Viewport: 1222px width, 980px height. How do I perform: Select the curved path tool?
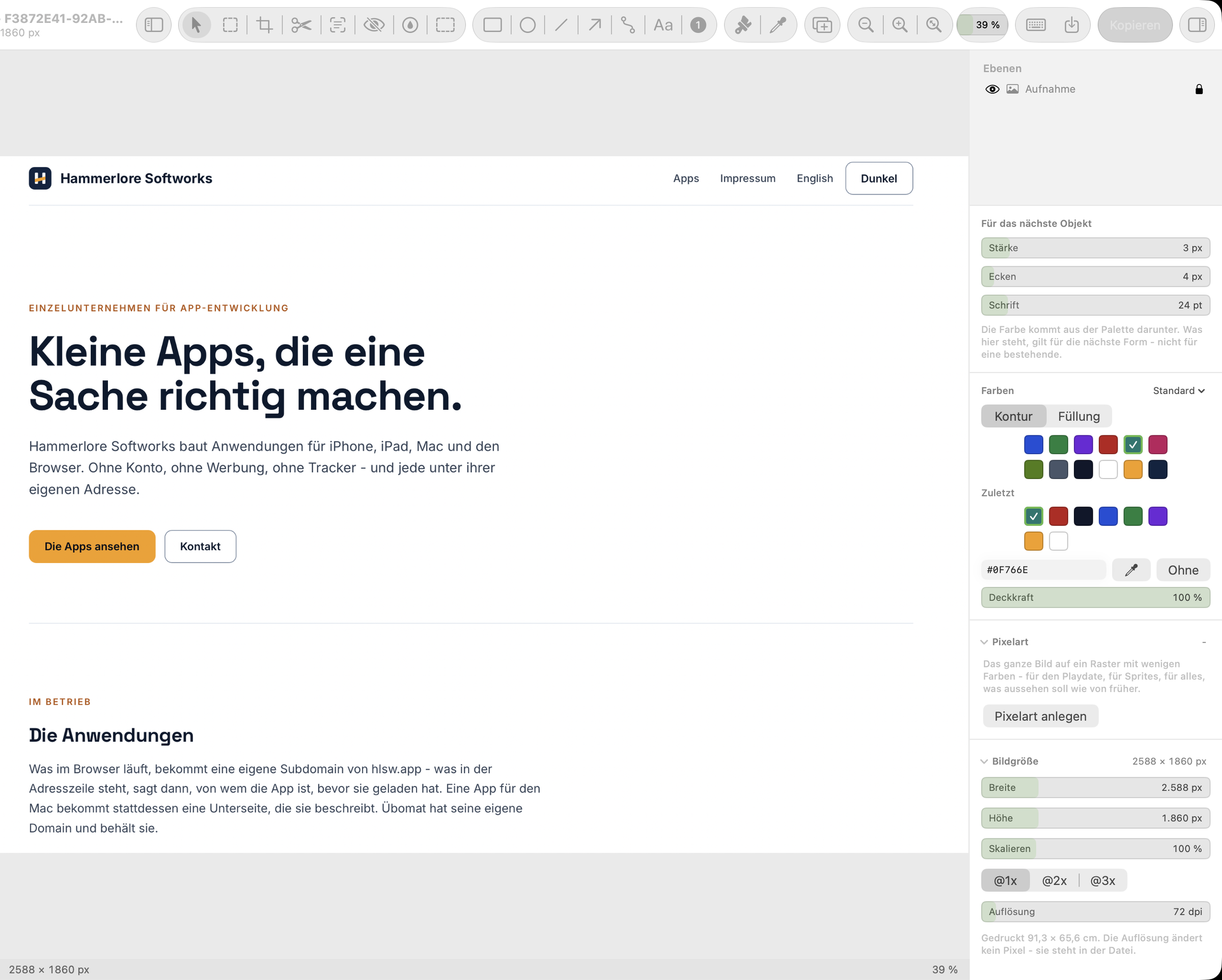(628, 25)
